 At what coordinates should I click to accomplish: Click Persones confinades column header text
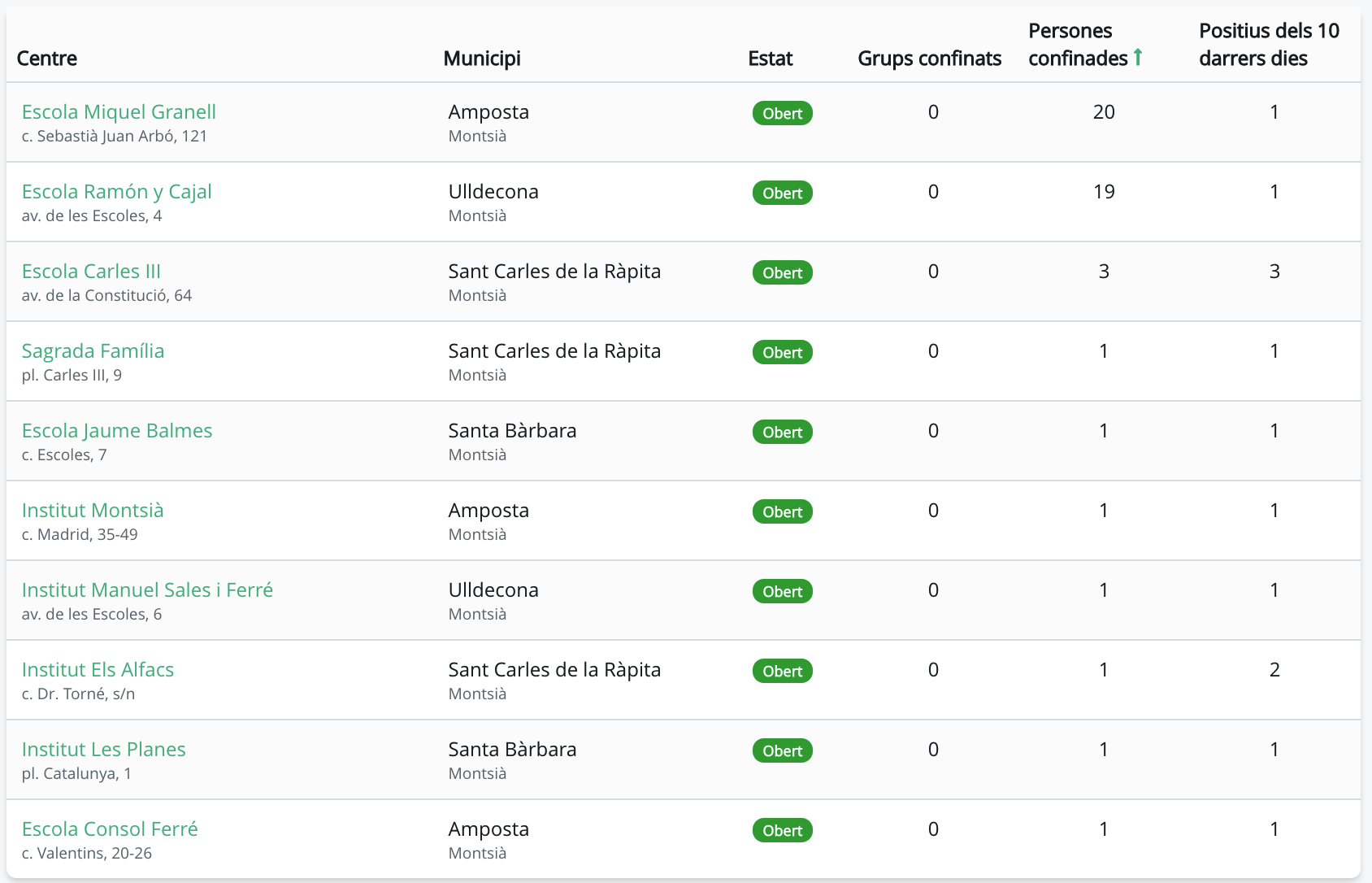(1077, 45)
